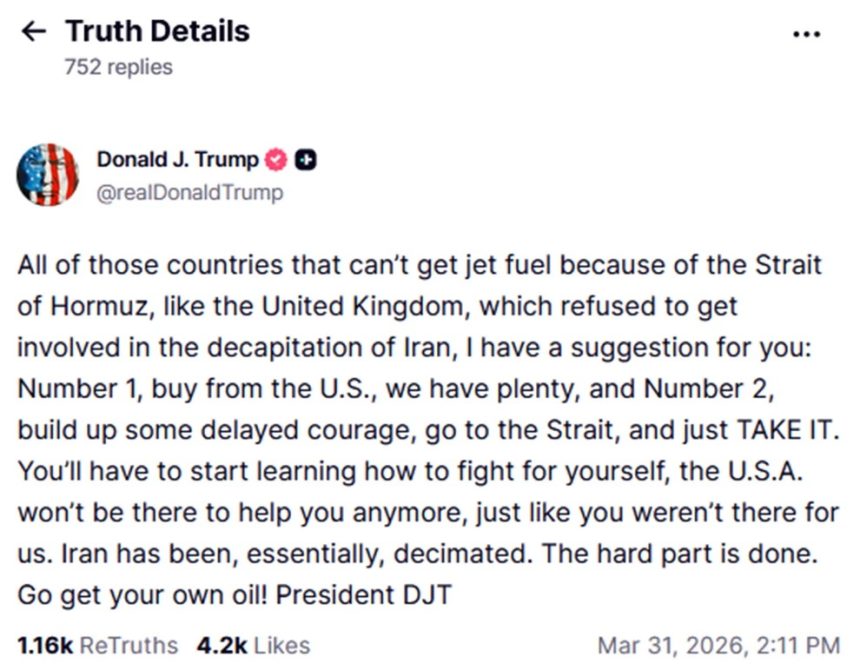The image size is (860, 670).
Task: View the 752 replies
Action: 117,67
